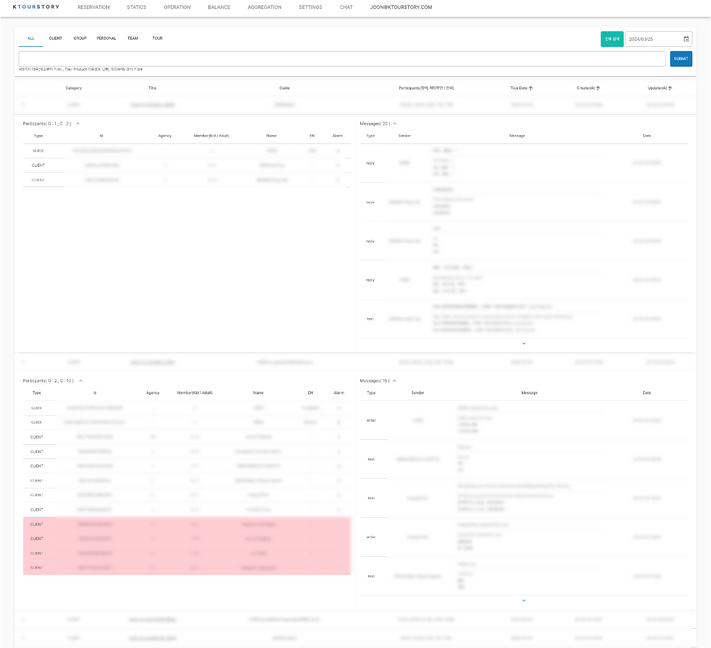Switch to the TOUR tab
The image size is (711, 648).
157,38
